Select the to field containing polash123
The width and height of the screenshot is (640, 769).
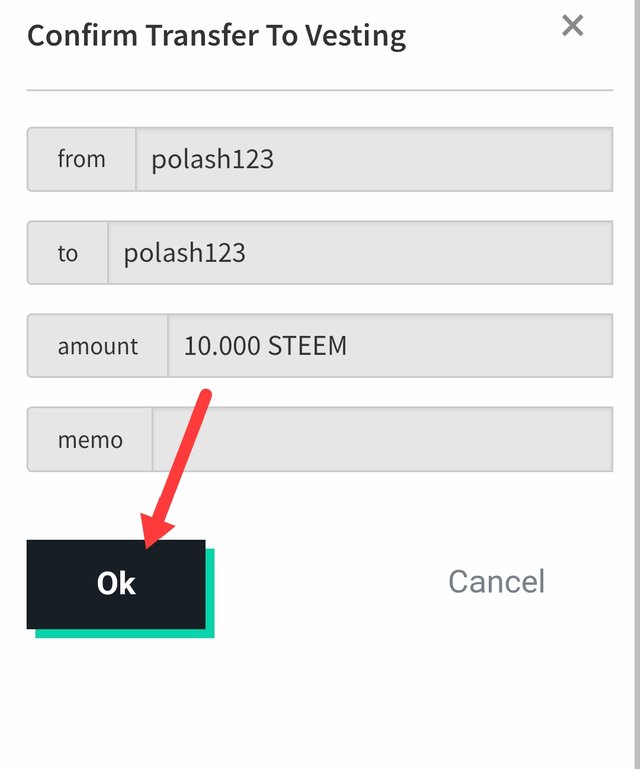[360, 253]
